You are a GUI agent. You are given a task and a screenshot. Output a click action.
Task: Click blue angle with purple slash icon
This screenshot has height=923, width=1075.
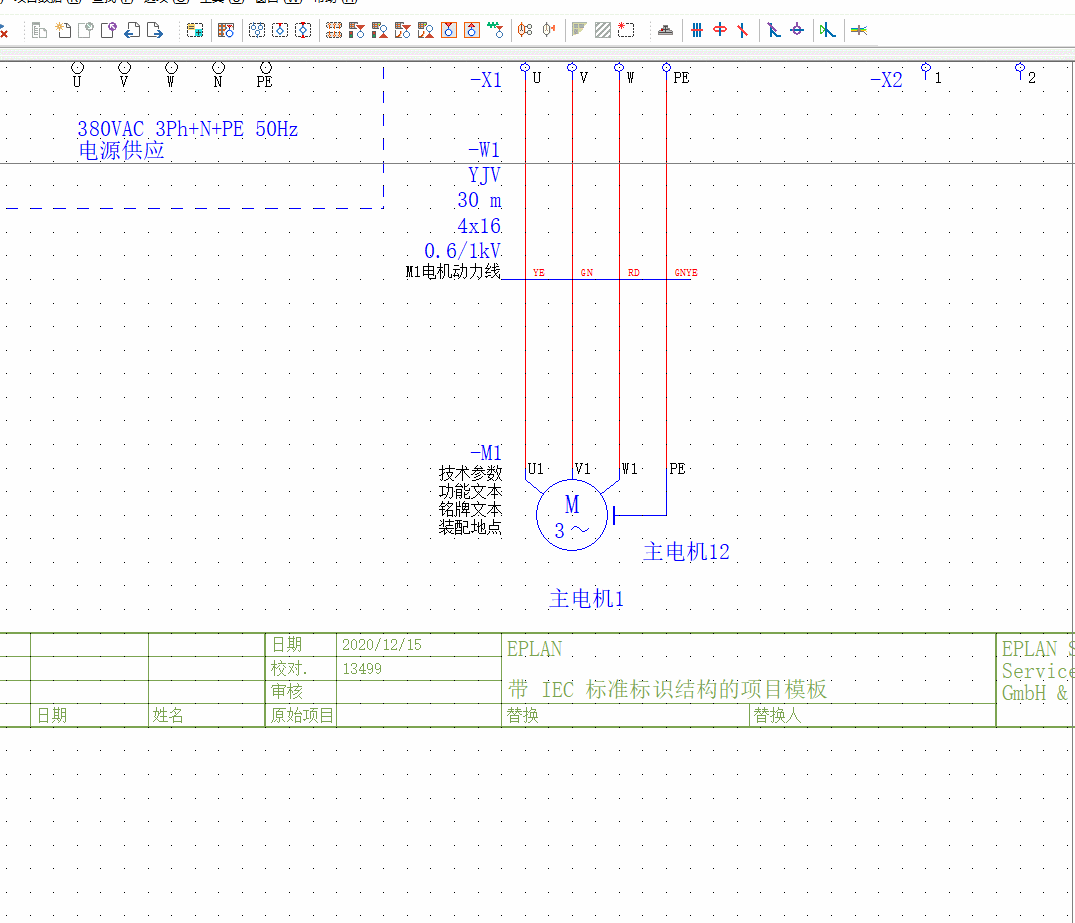coord(774,30)
